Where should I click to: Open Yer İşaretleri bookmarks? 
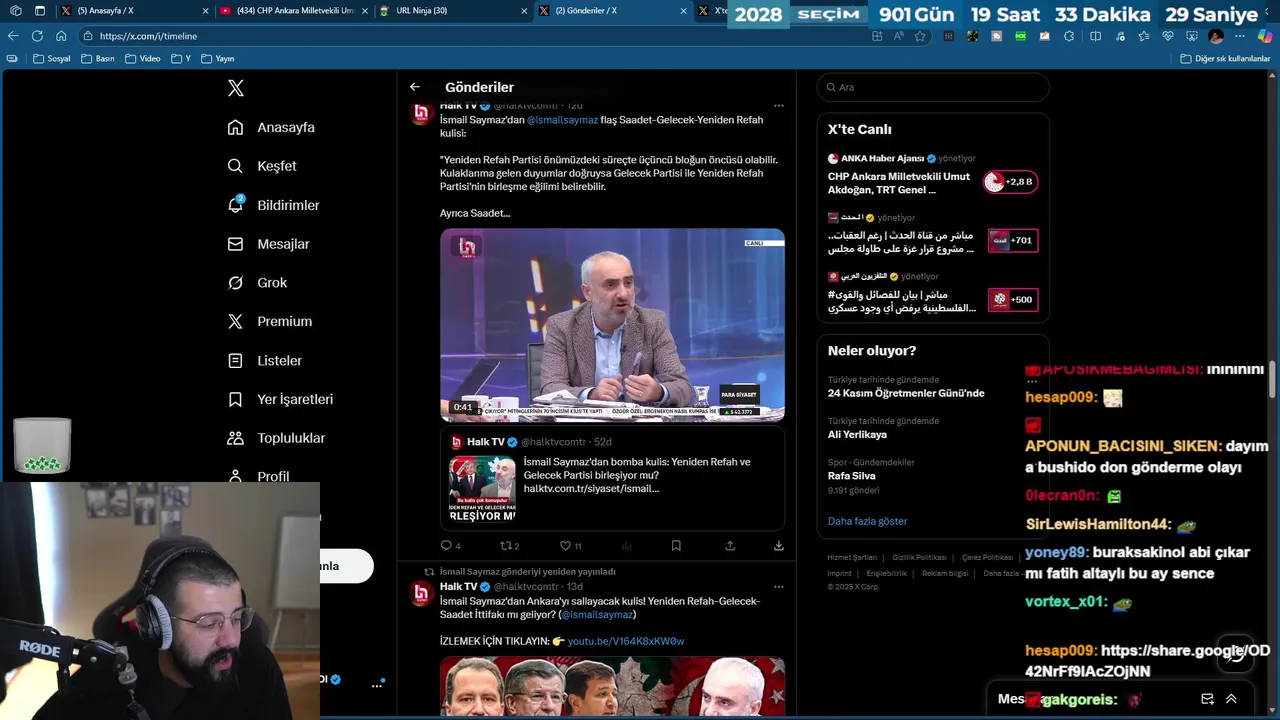pos(280,399)
